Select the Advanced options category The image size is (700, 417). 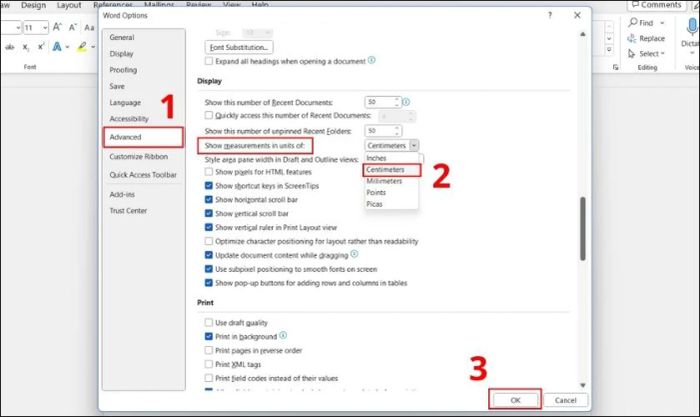click(143, 137)
